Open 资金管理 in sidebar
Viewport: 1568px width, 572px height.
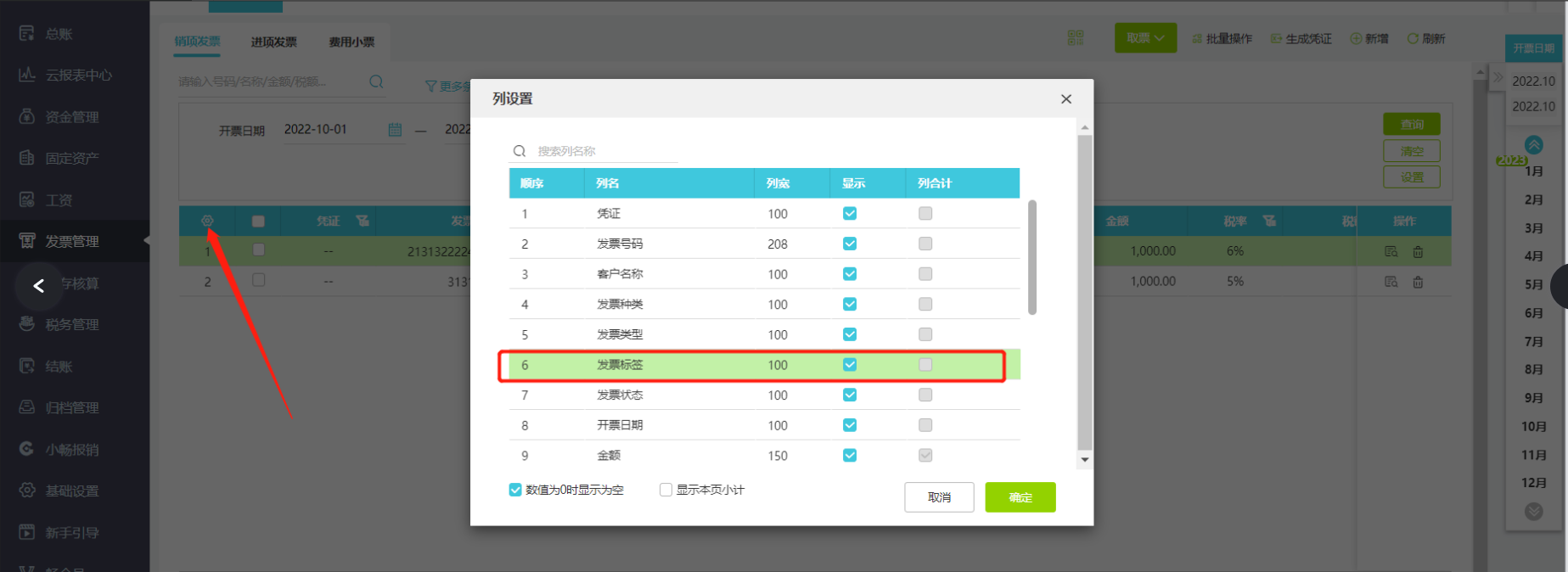[59, 117]
